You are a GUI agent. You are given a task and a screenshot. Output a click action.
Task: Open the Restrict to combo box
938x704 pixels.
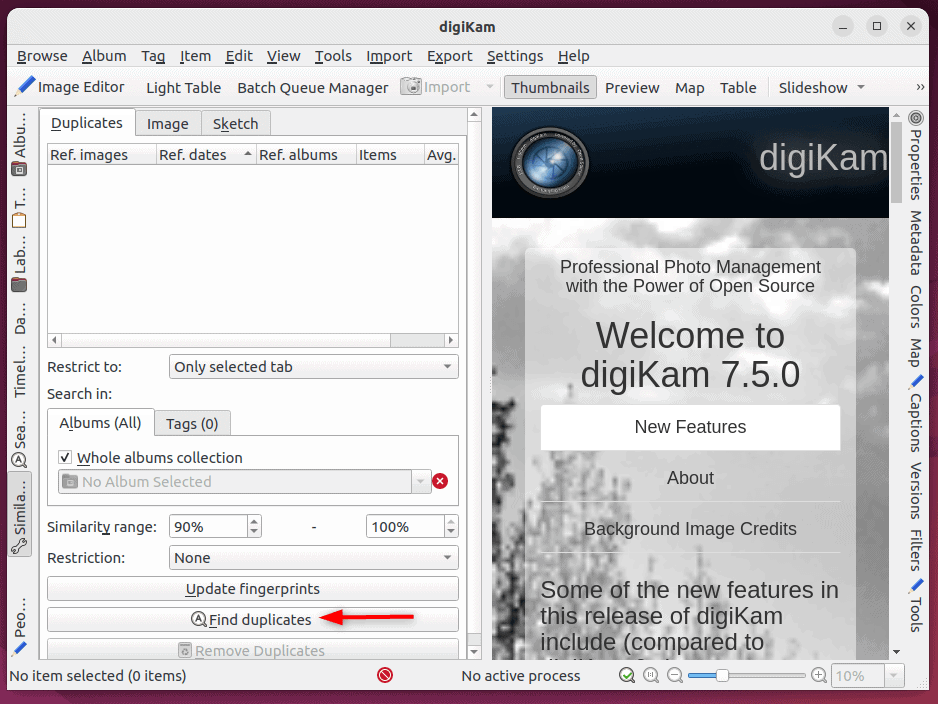pyautogui.click(x=313, y=367)
